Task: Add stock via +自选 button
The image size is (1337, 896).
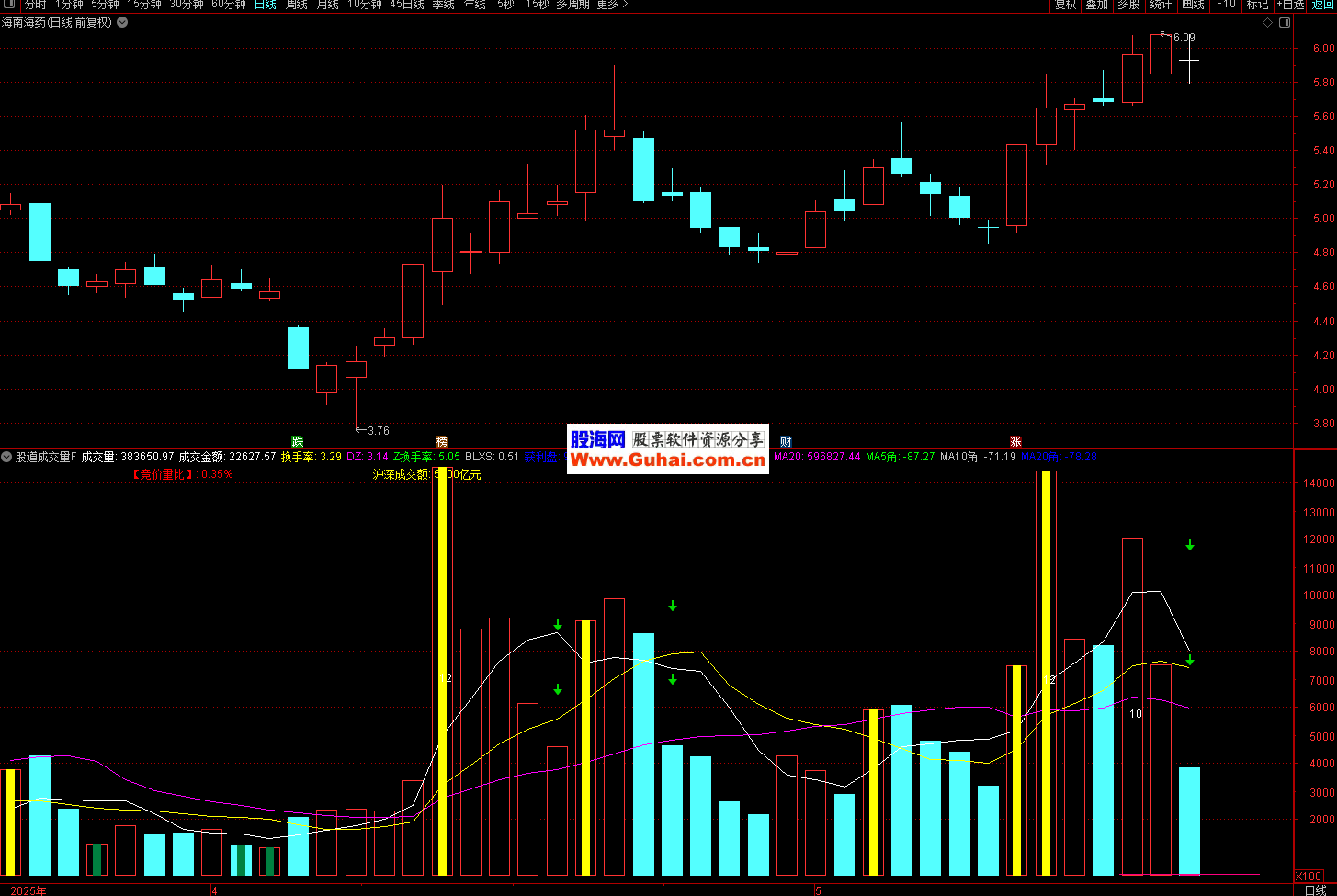Action: point(1289,5)
